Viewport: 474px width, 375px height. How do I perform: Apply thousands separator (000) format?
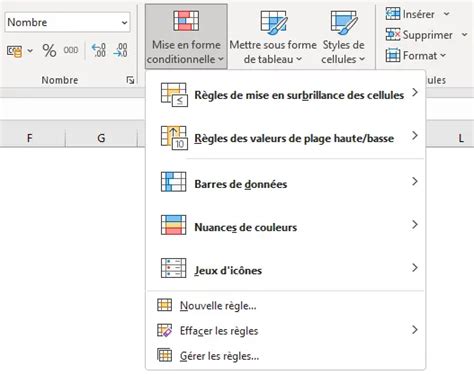pyautogui.click(x=71, y=50)
